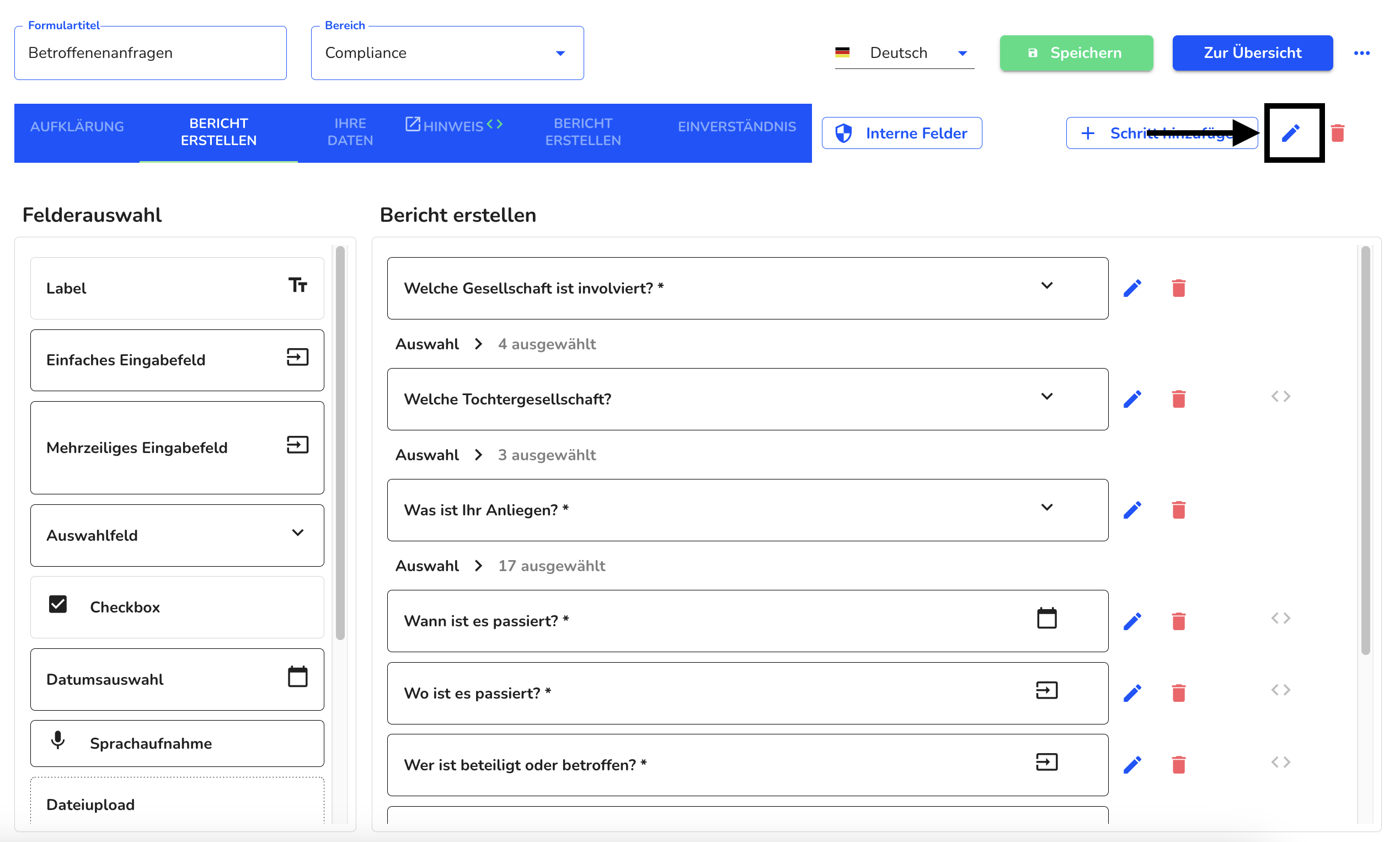The image size is (1400, 842).
Task: Edit the 'Was ist Ihr Anliegen?' field
Action: coord(1132,510)
